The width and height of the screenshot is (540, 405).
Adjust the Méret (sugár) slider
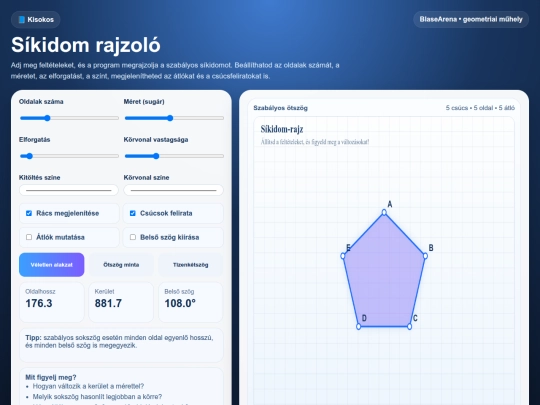click(174, 118)
